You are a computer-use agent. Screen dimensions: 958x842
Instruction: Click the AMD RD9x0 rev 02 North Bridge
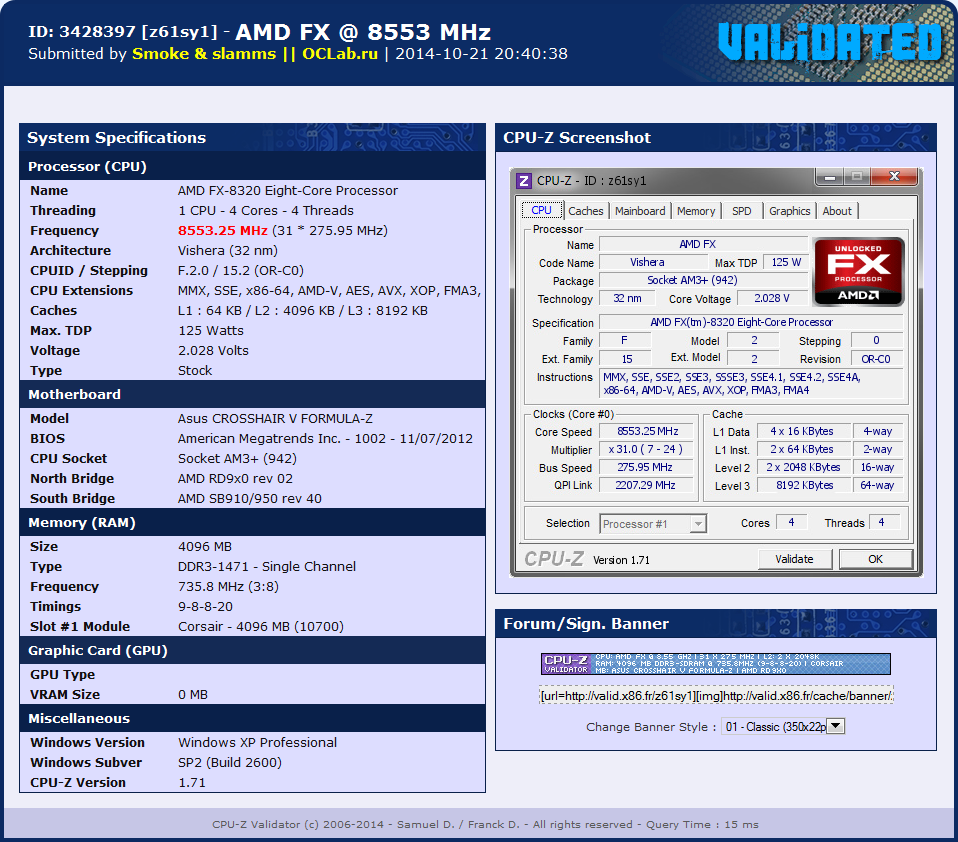[235, 478]
